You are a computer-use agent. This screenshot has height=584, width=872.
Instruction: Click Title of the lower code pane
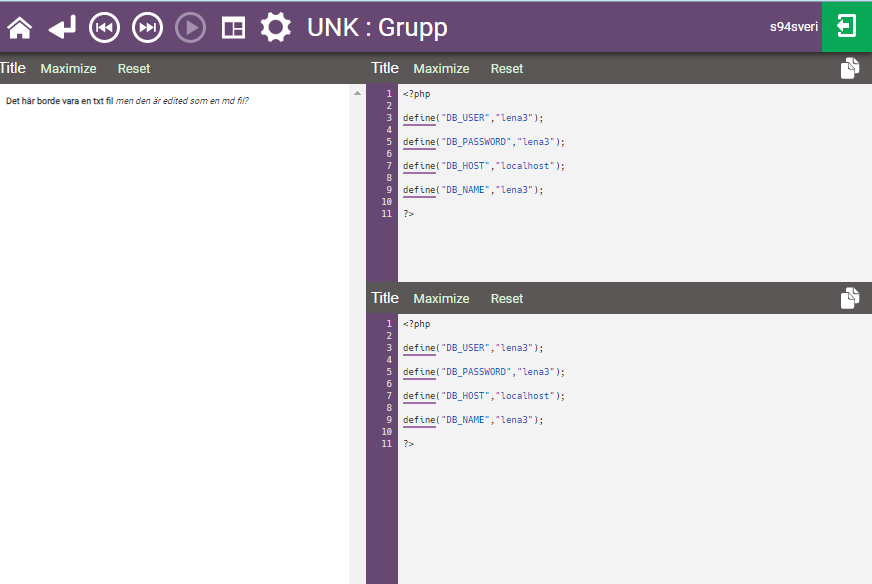tap(385, 298)
